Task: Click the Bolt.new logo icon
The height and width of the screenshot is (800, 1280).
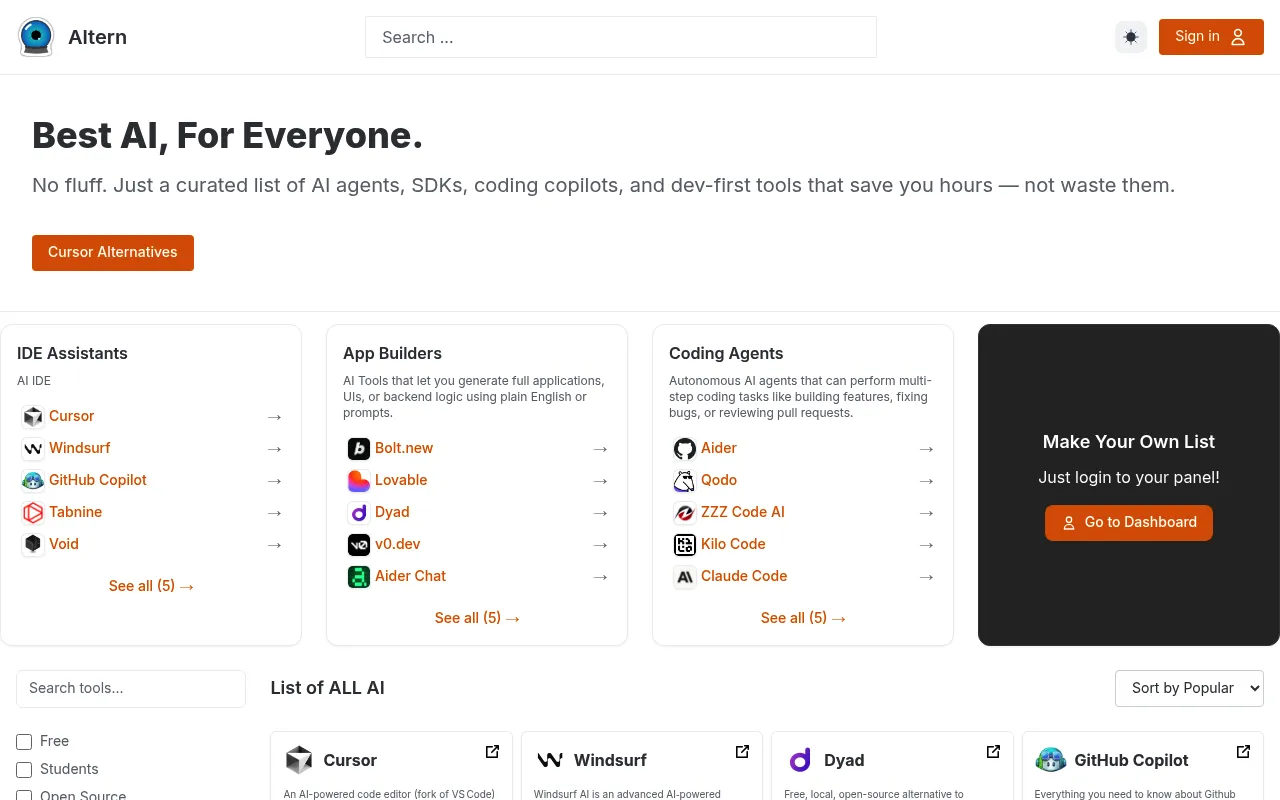Action: coord(359,448)
